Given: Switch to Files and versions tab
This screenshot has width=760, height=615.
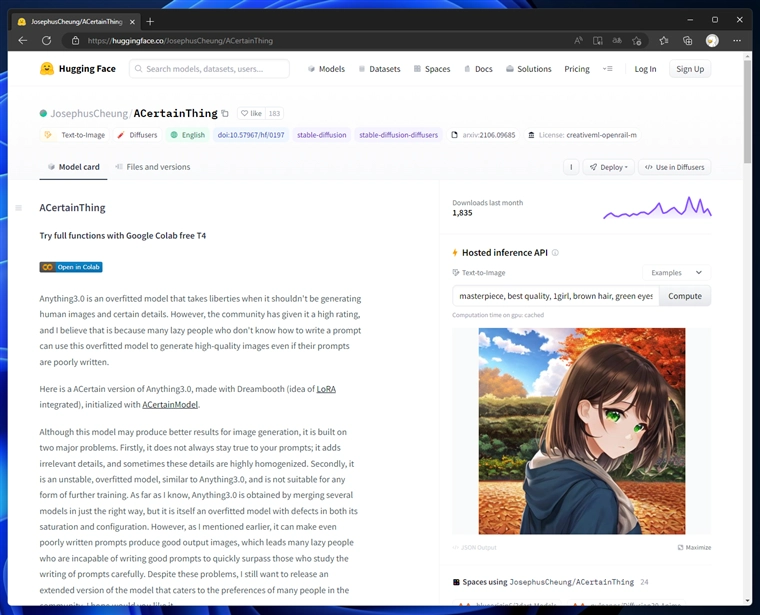Looking at the screenshot, I should click(152, 167).
